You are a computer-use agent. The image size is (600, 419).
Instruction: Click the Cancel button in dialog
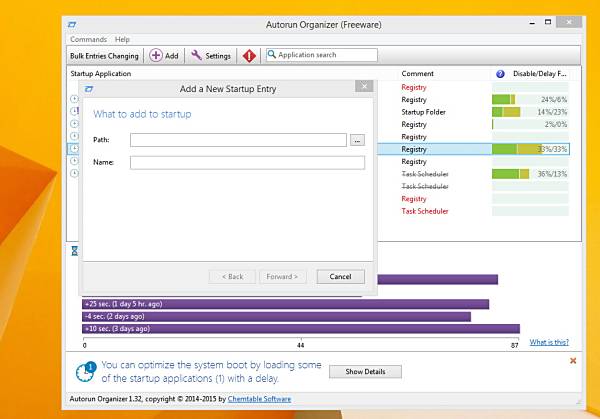coord(341,277)
